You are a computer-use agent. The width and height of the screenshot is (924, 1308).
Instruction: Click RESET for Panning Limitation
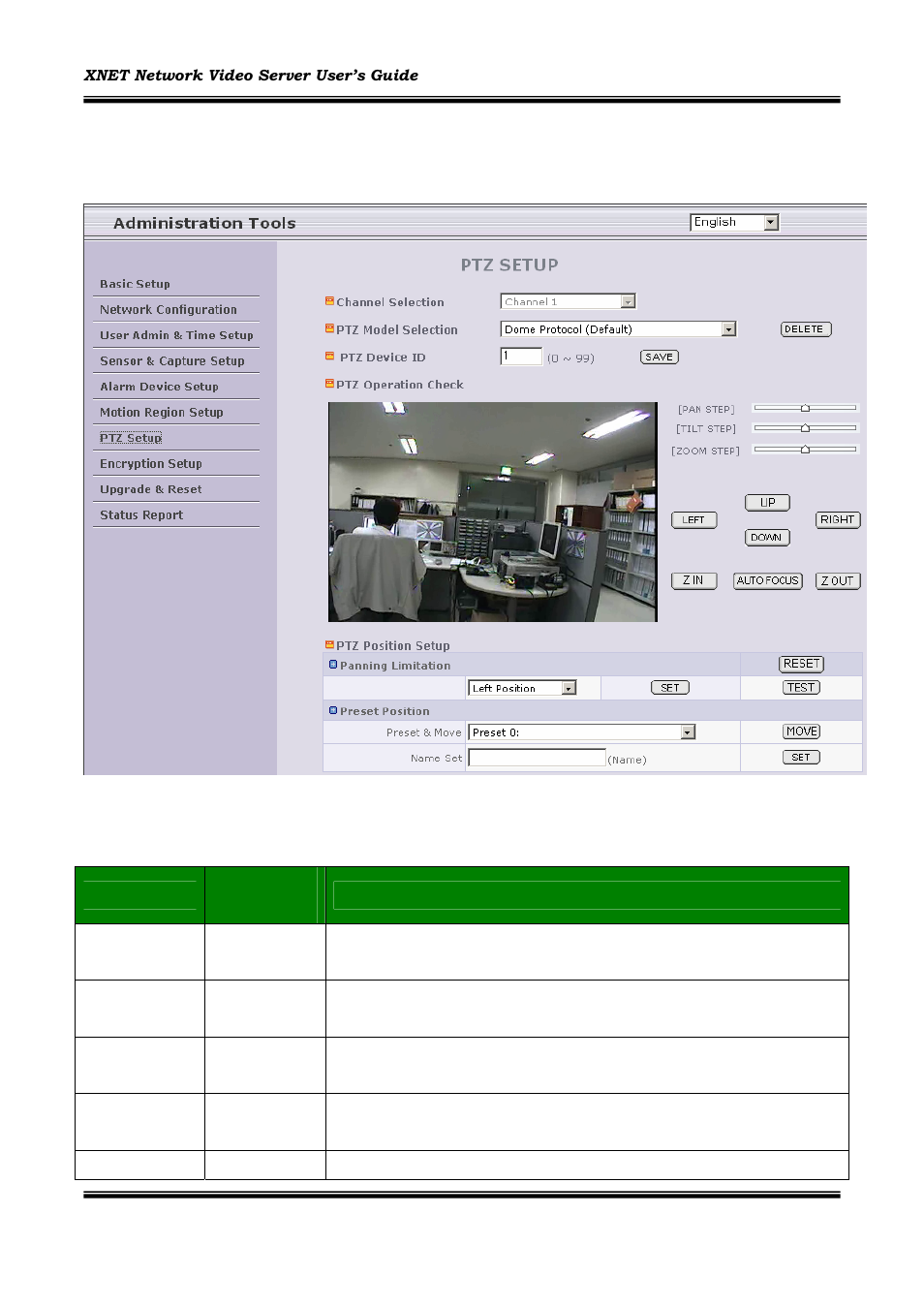pos(802,664)
